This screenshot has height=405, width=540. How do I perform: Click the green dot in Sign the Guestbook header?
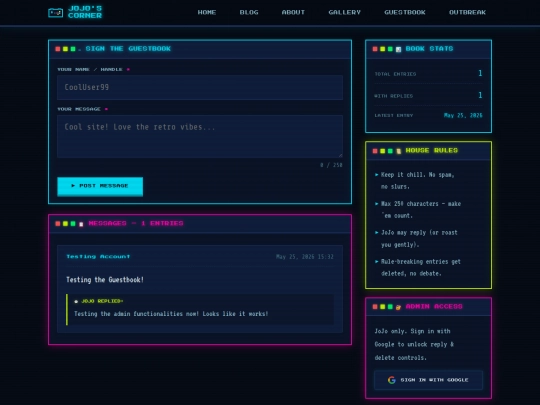click(73, 49)
